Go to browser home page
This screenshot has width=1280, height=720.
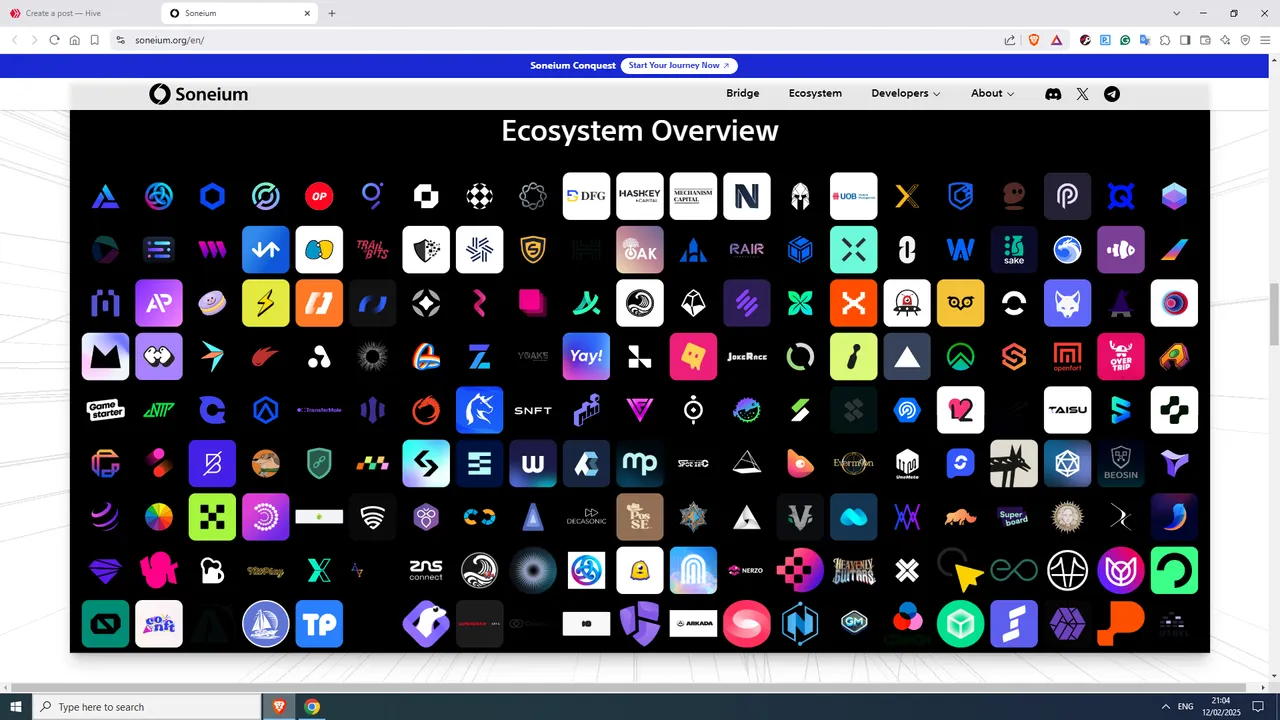(x=75, y=40)
